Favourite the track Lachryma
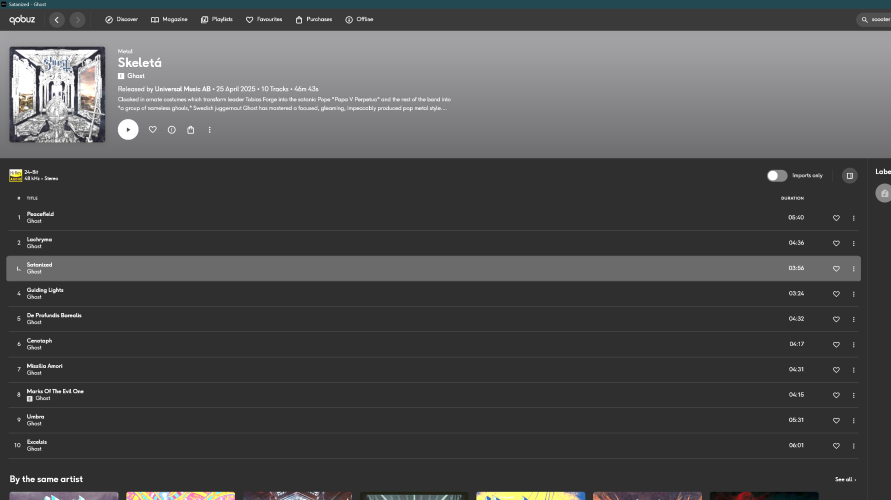This screenshot has height=500, width=891. [836, 243]
